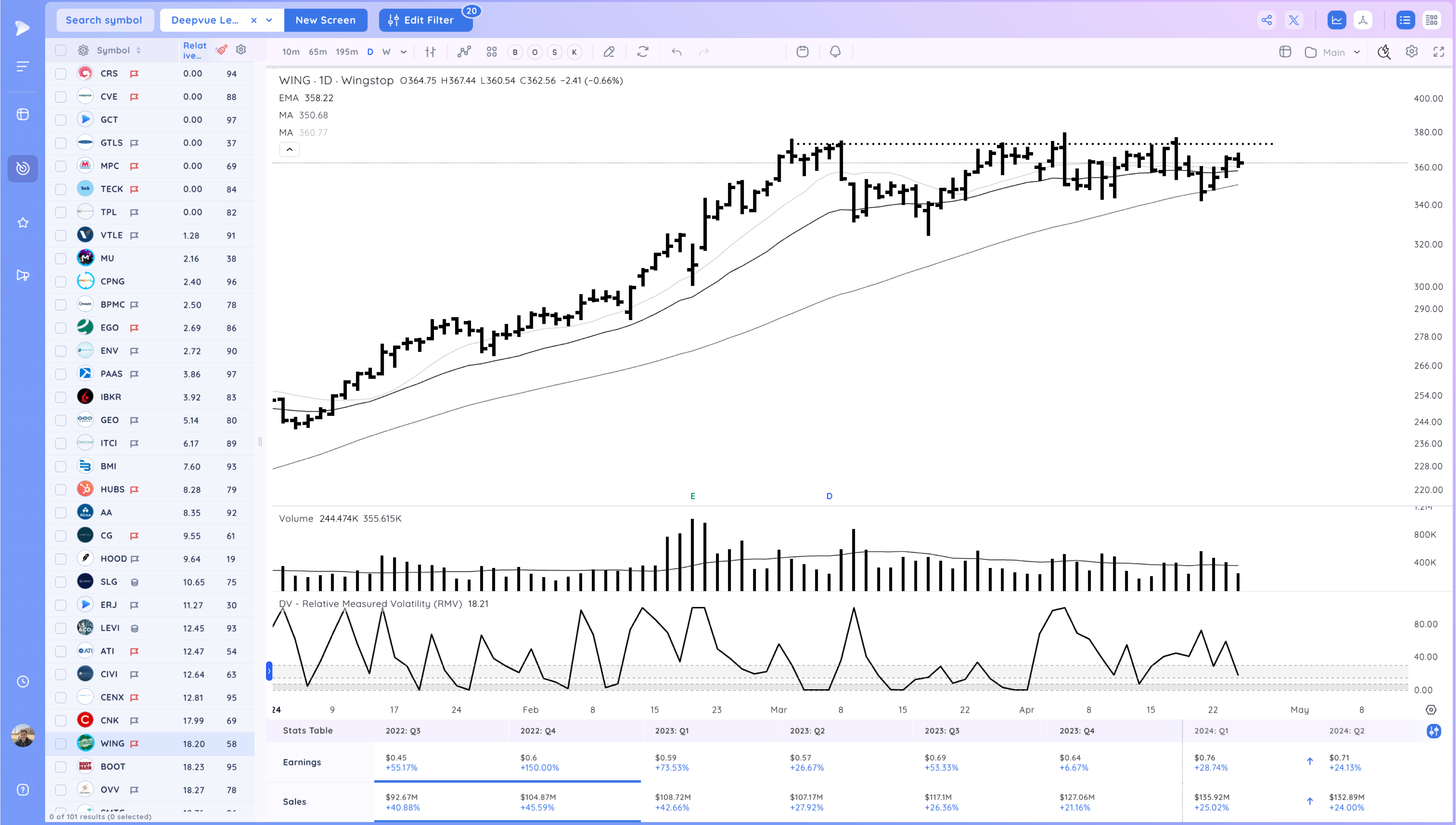The image size is (1456, 825).
Task: Open the alert bell icon
Action: pyautogui.click(x=835, y=52)
